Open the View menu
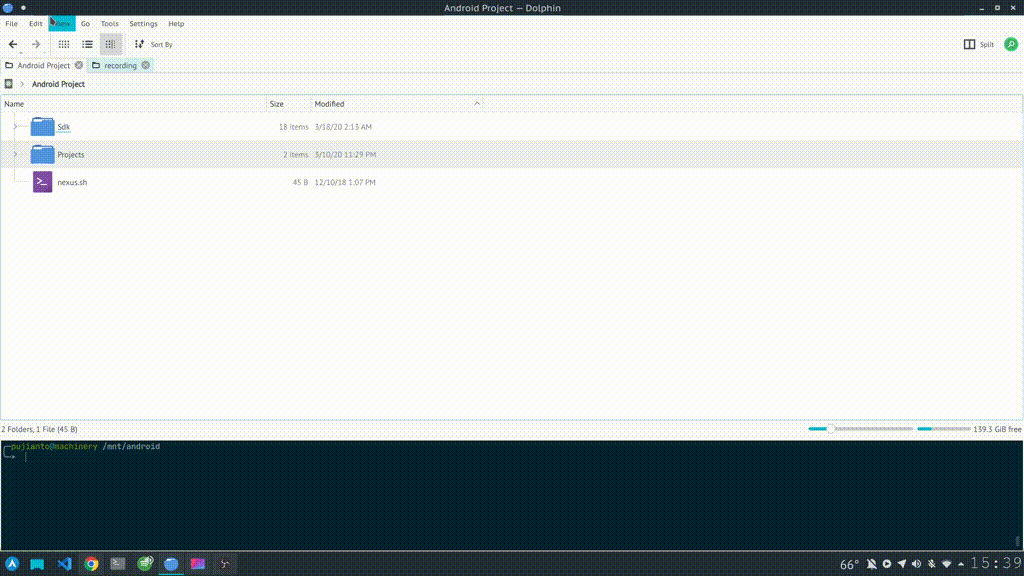1024x576 pixels. pyautogui.click(x=62, y=24)
